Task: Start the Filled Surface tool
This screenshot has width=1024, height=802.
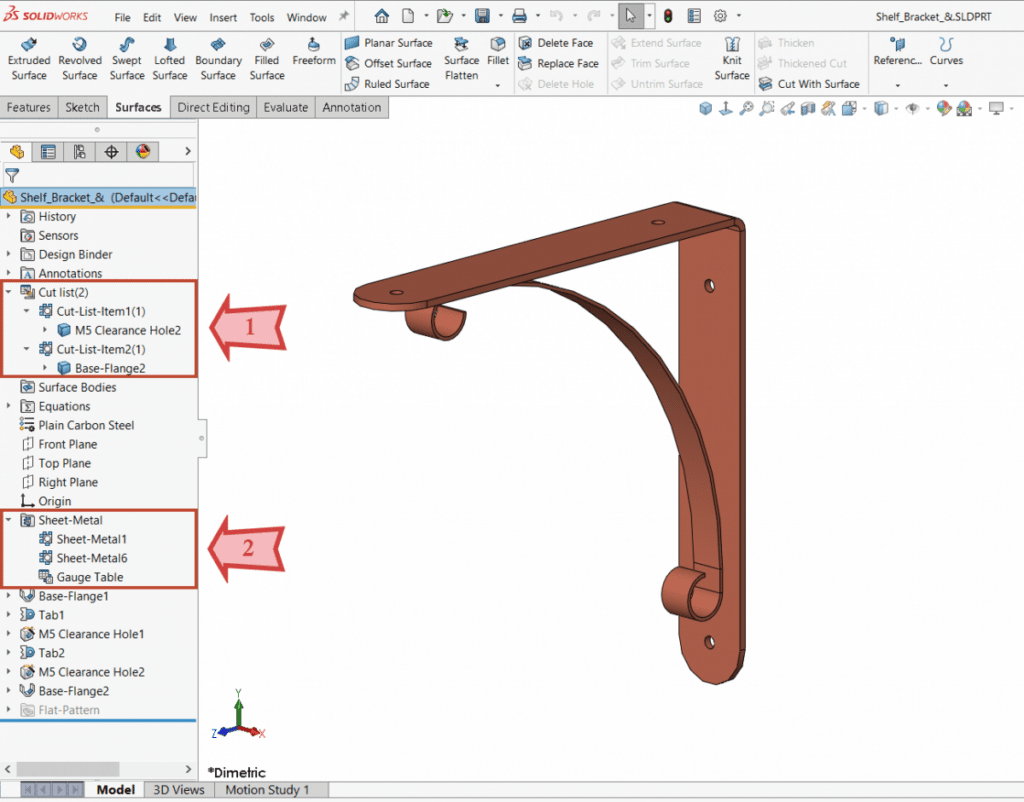Action: 266,57
